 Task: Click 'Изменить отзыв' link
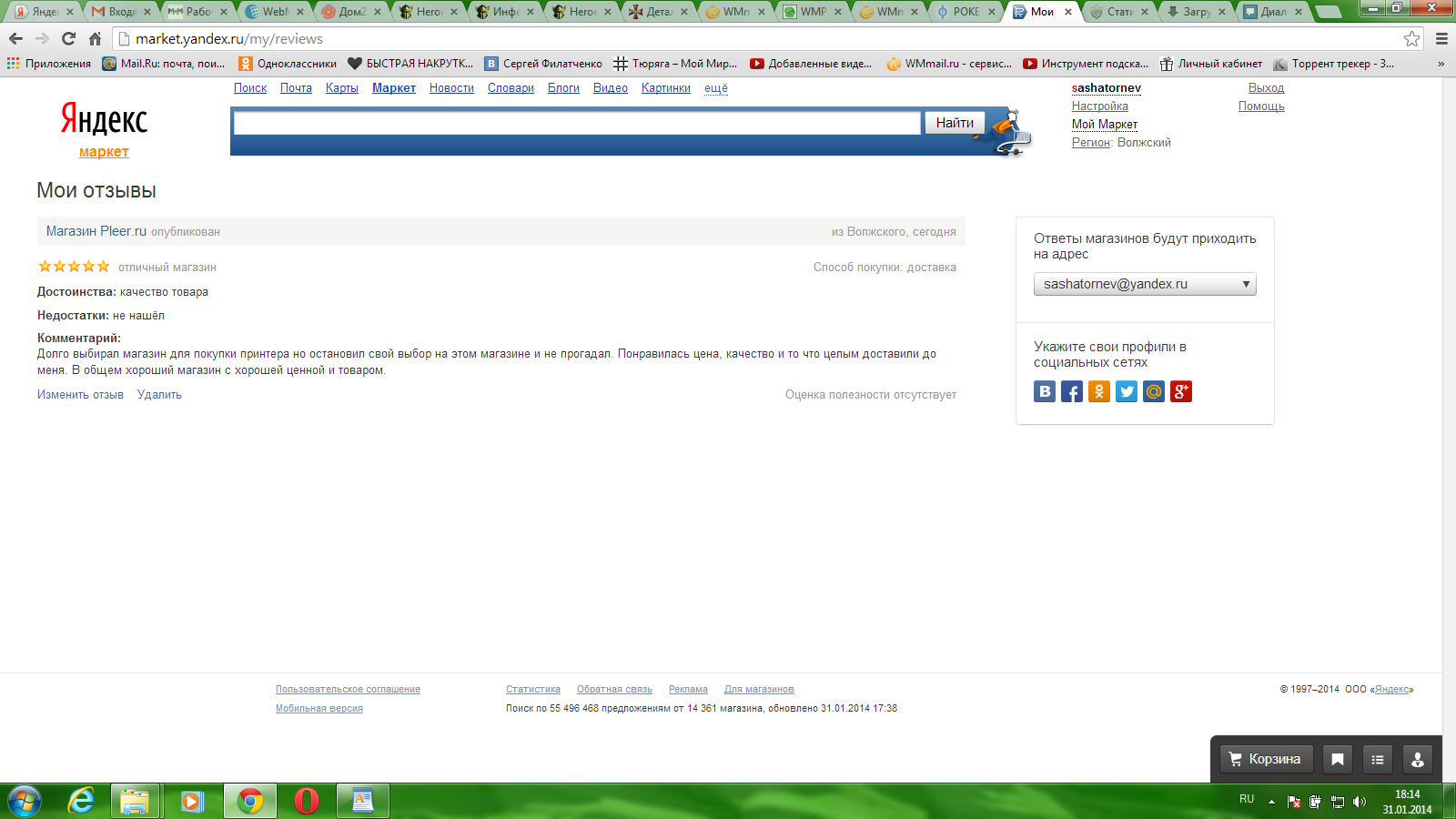click(x=80, y=395)
